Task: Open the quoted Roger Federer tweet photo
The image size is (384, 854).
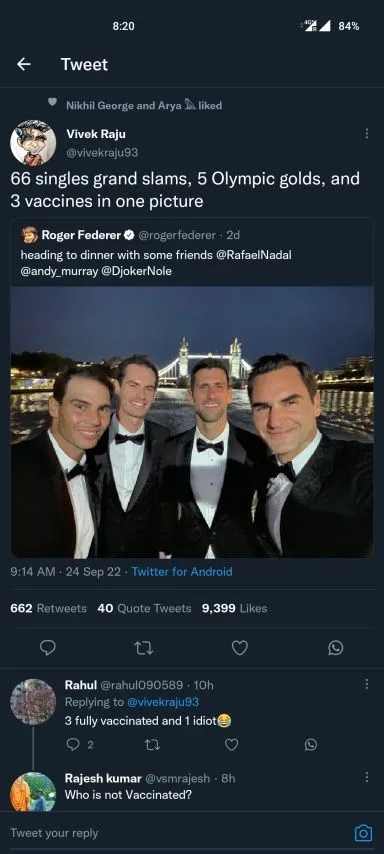Action: point(192,422)
